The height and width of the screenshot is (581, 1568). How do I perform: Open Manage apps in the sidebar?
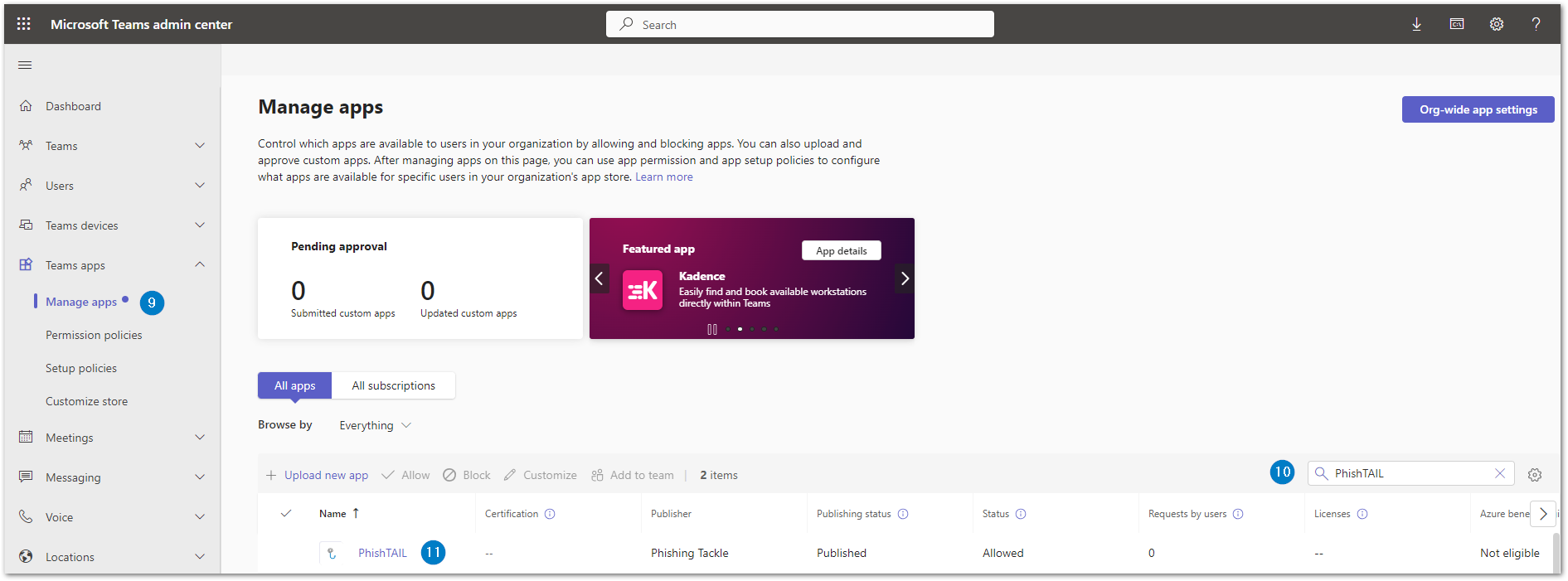click(81, 302)
